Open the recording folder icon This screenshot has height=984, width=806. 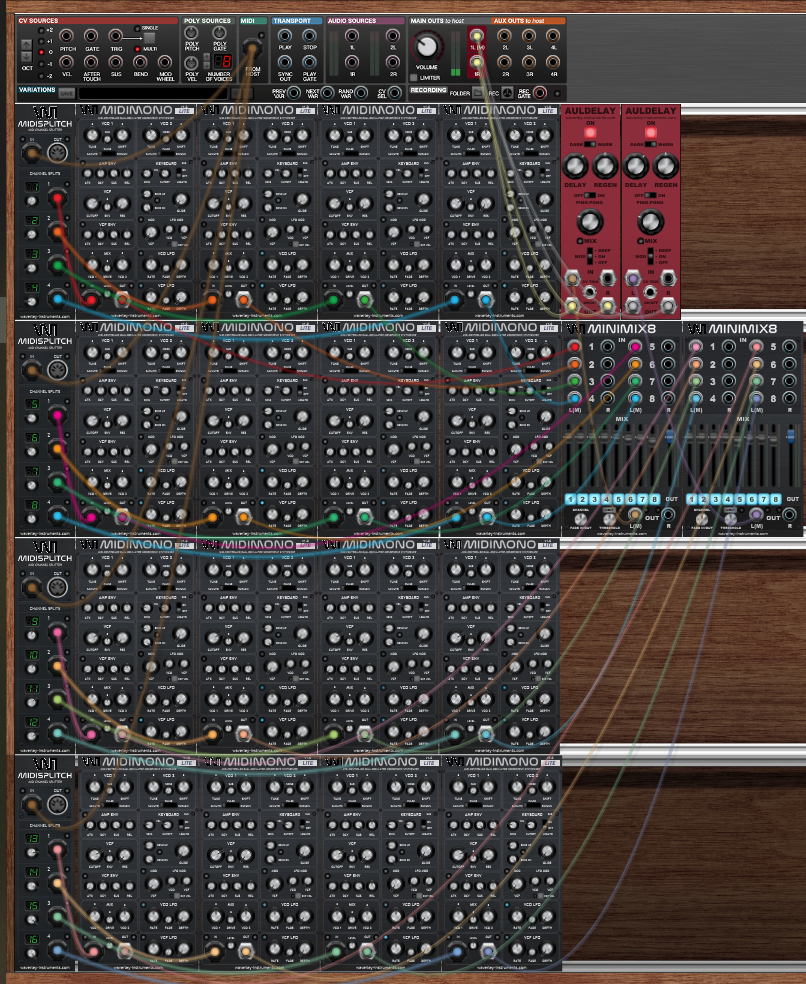coord(478,93)
